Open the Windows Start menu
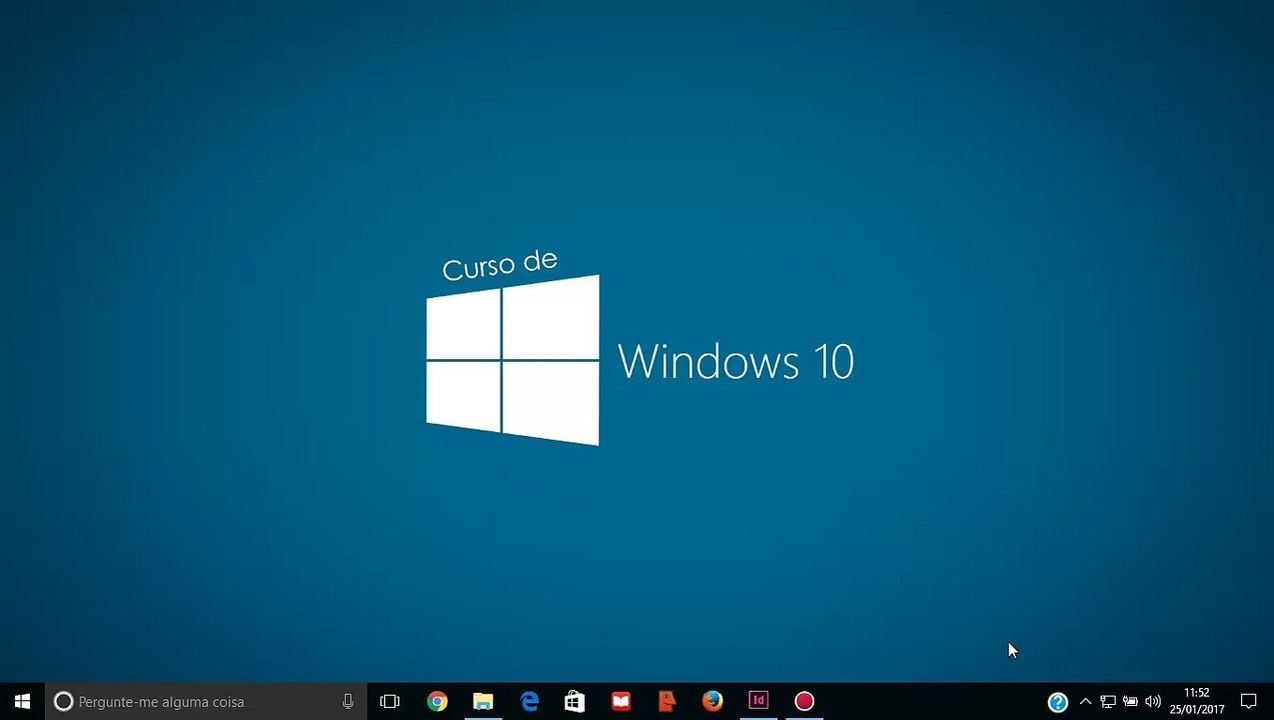The height and width of the screenshot is (720, 1274). click(22, 701)
